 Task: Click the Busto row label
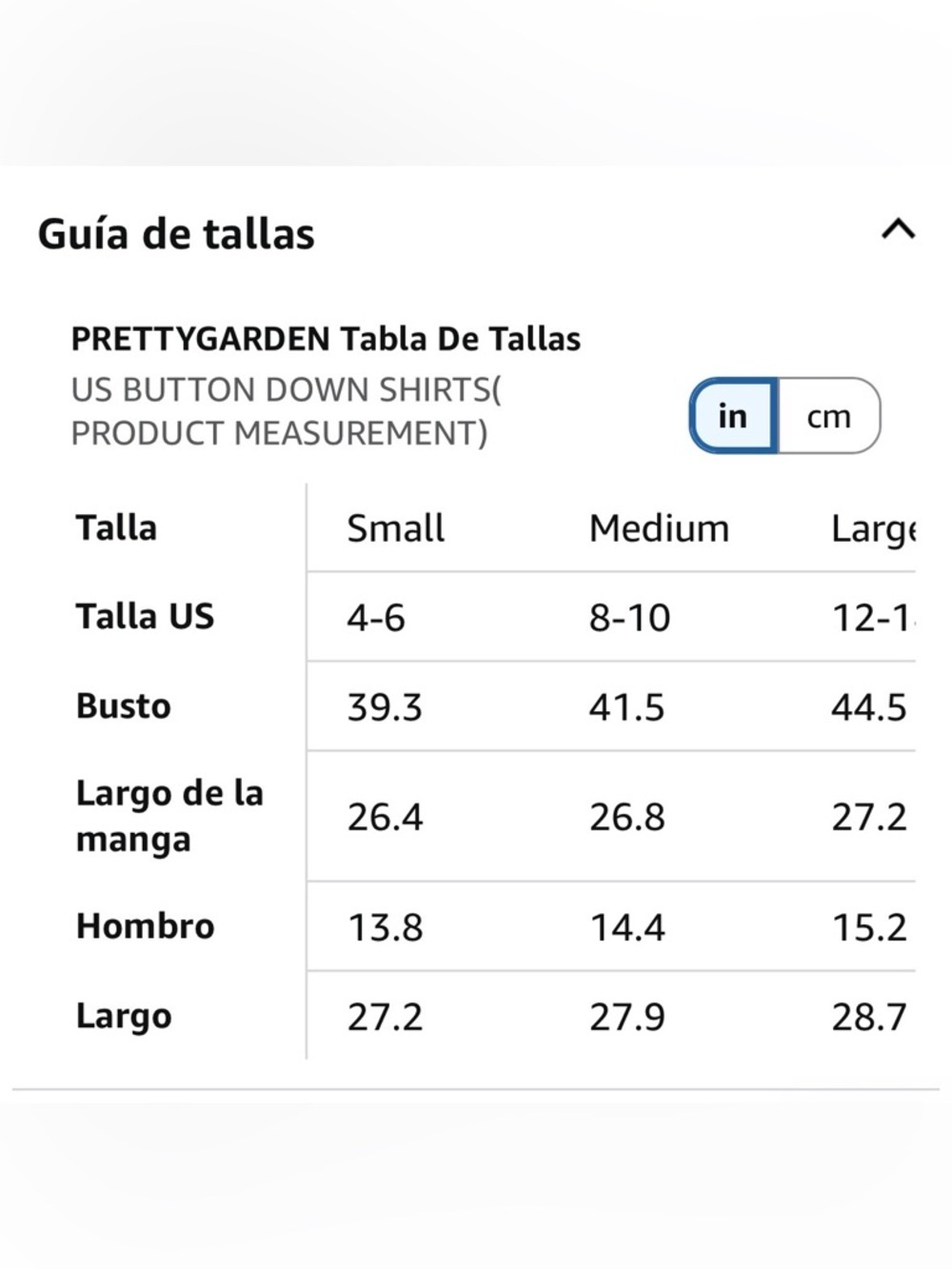(x=124, y=706)
